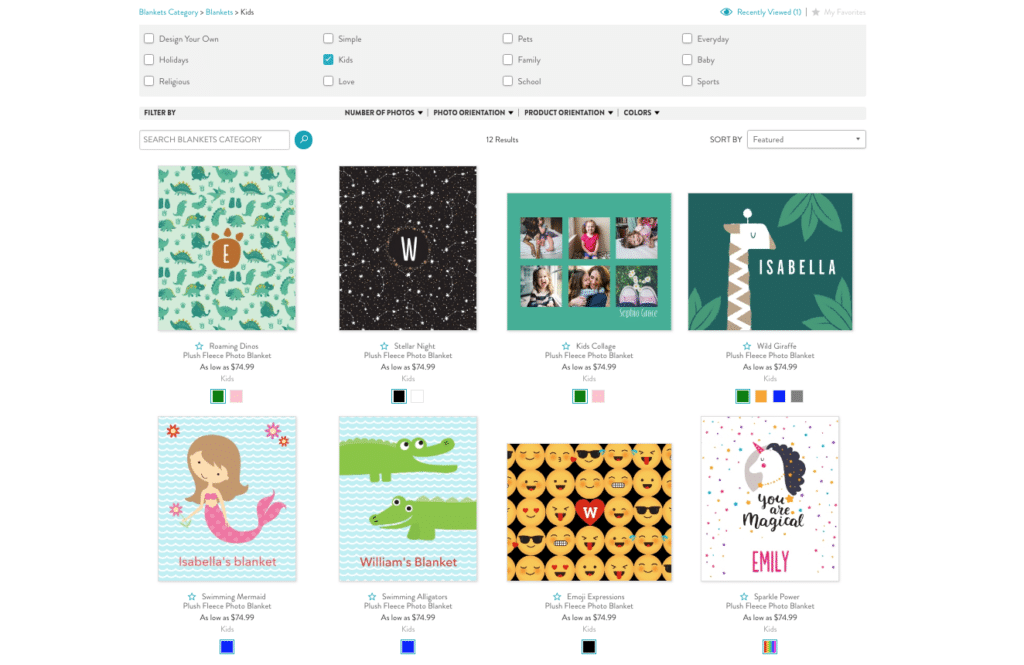This screenshot has width=1024, height=665.
Task: Open the Sort By Featured dropdown
Action: 805,140
